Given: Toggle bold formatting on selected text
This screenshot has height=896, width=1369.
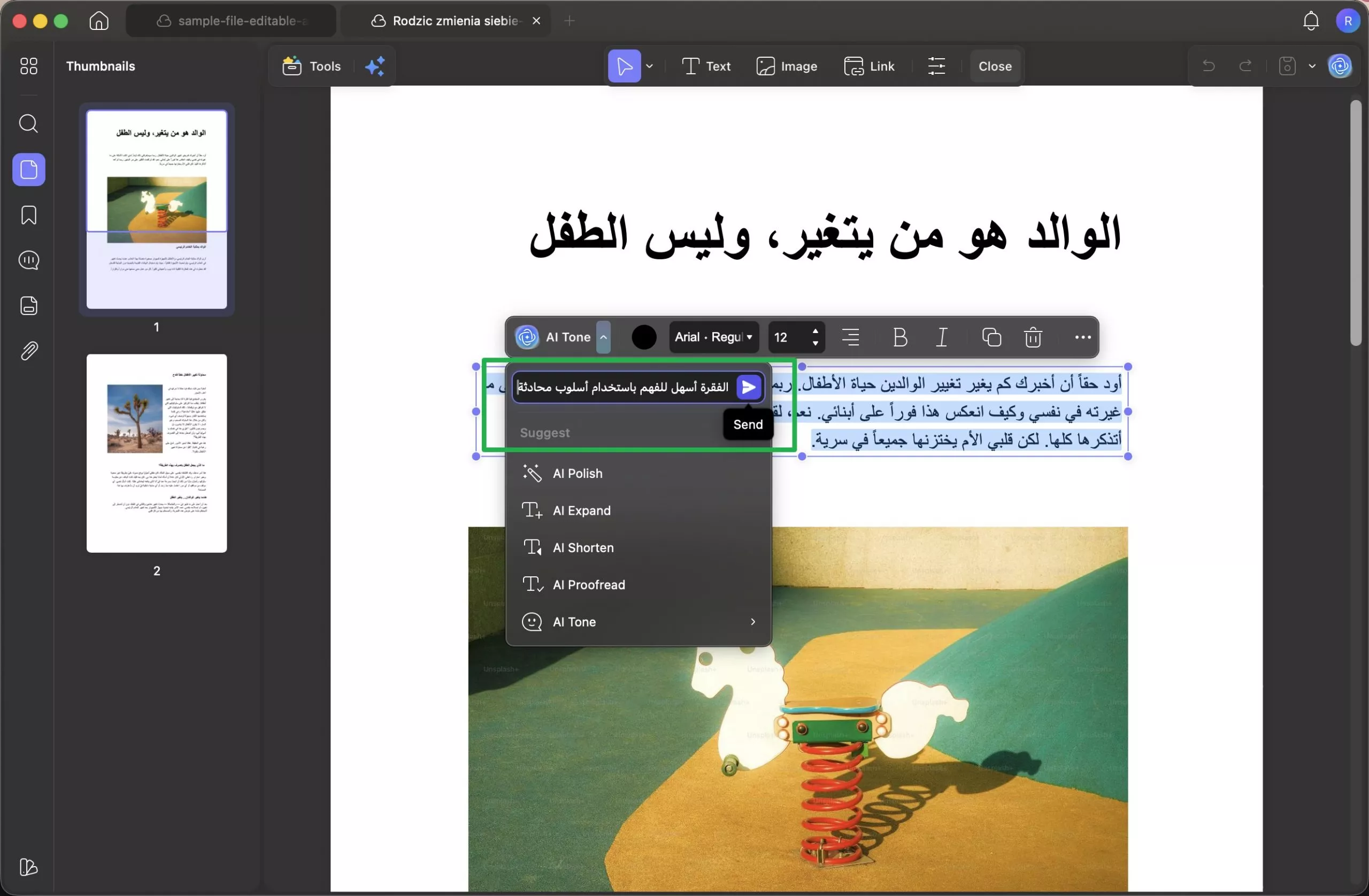Looking at the screenshot, I should pyautogui.click(x=899, y=337).
